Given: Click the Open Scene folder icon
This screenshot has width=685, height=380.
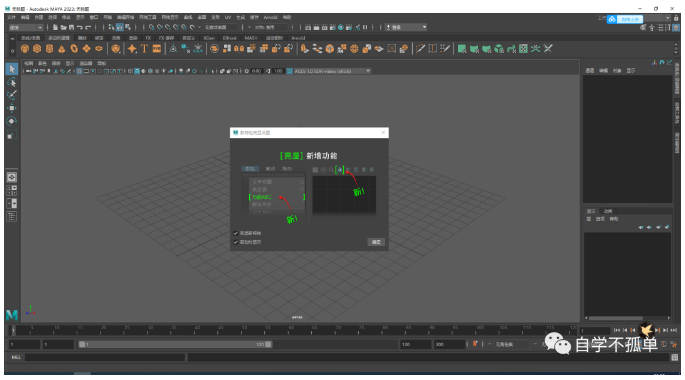Looking at the screenshot, I should pyautogui.click(x=63, y=27).
